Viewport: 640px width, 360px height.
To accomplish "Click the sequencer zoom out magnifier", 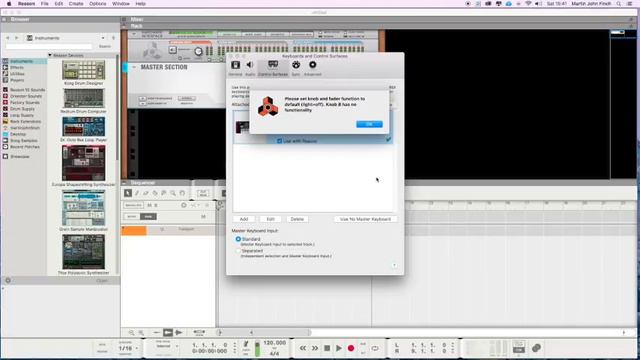I will (131, 333).
